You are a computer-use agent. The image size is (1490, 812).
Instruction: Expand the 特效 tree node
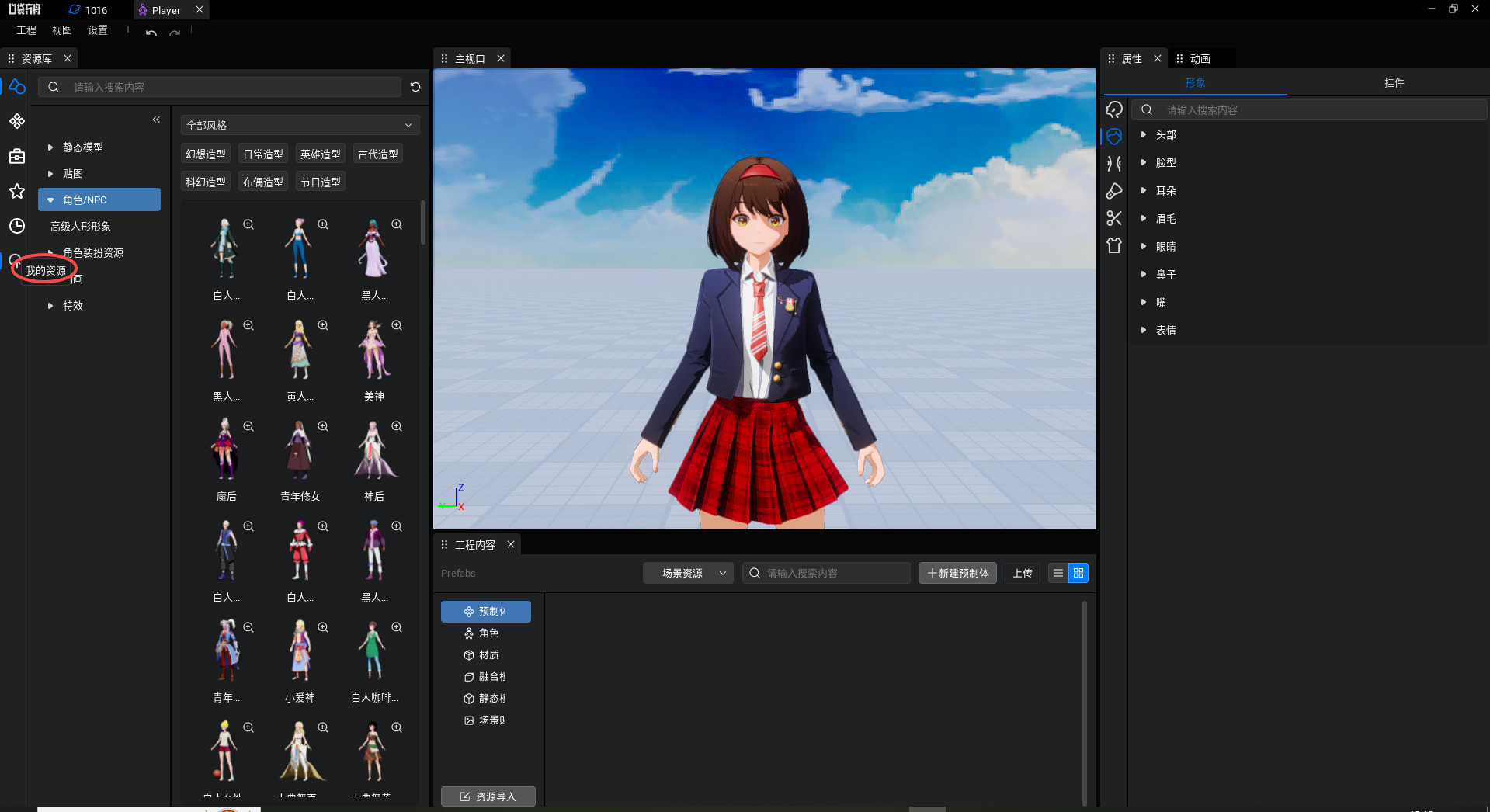tap(50, 305)
